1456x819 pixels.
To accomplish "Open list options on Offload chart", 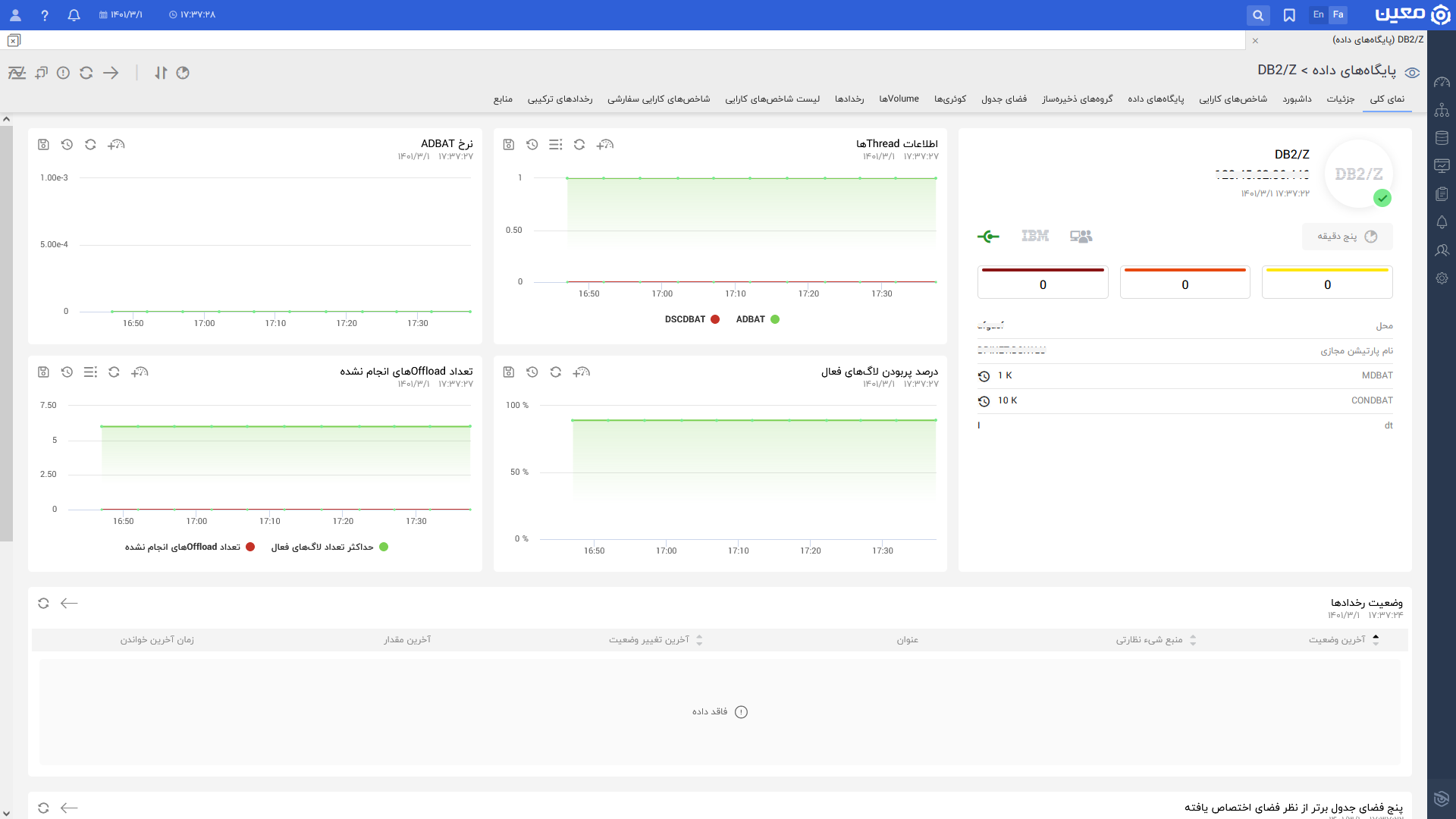I will coord(90,372).
